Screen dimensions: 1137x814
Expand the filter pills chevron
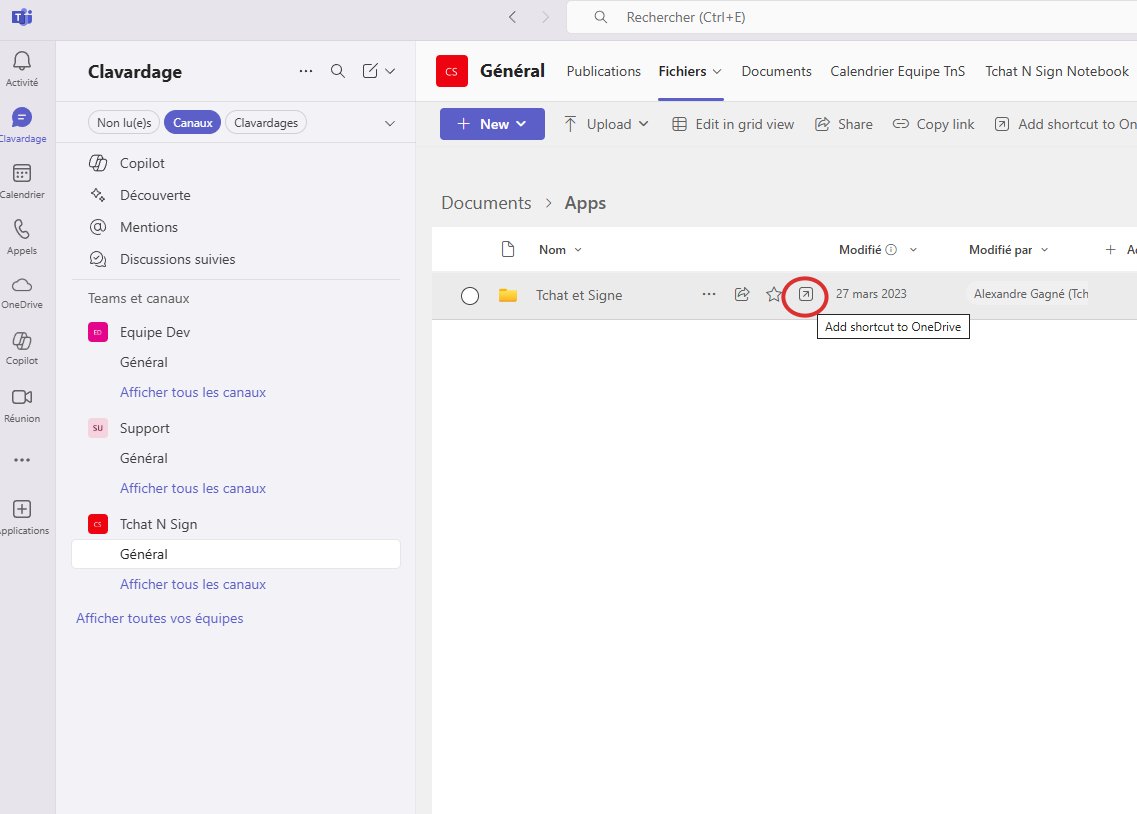390,123
